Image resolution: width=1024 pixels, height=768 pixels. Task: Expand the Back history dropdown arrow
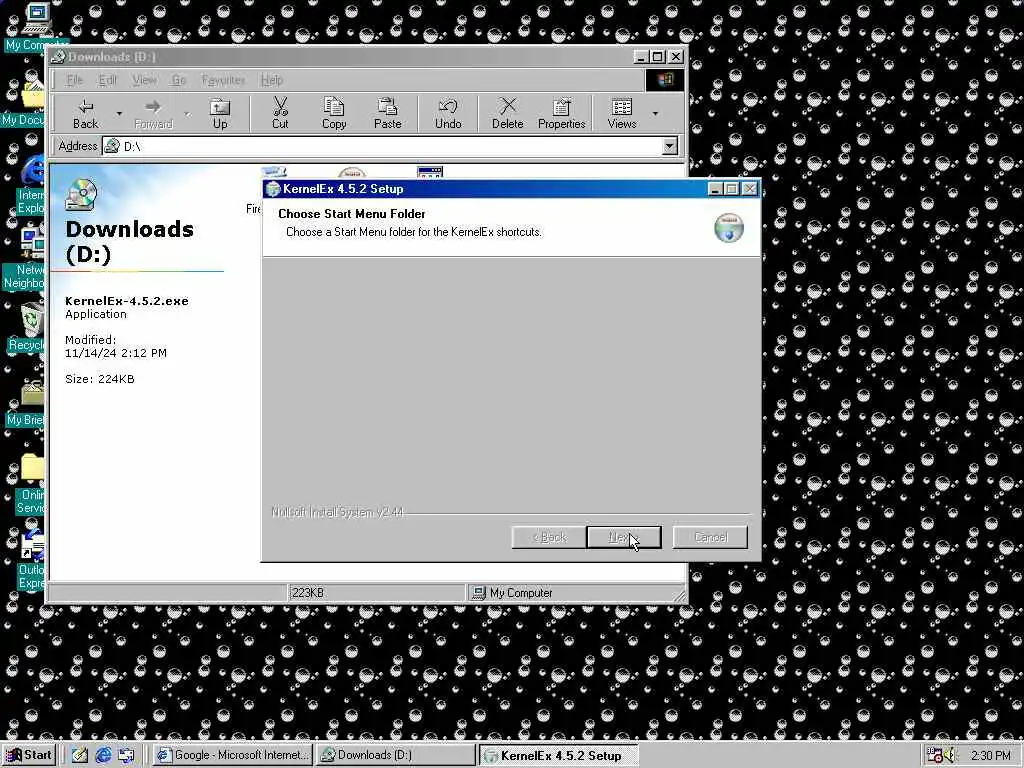pos(119,114)
